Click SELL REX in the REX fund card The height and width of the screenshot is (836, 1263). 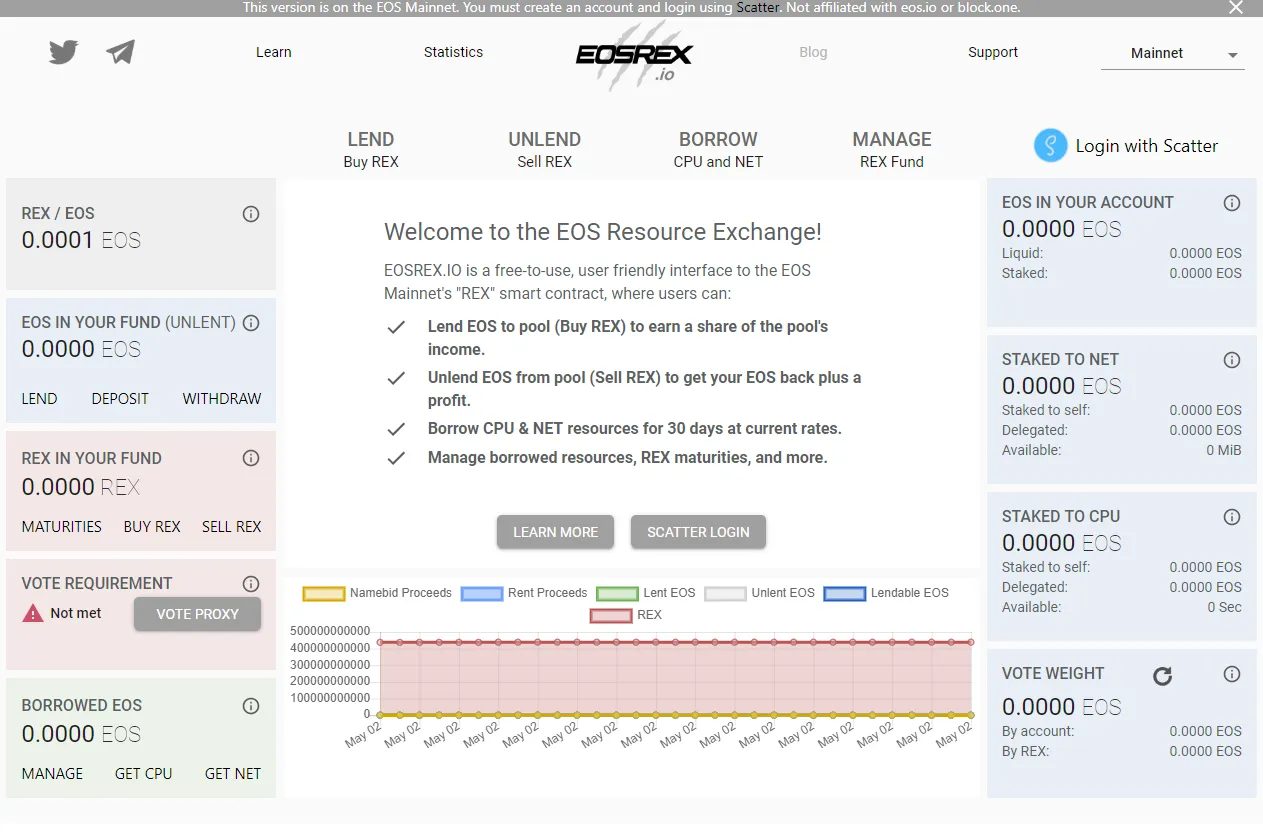point(231,526)
